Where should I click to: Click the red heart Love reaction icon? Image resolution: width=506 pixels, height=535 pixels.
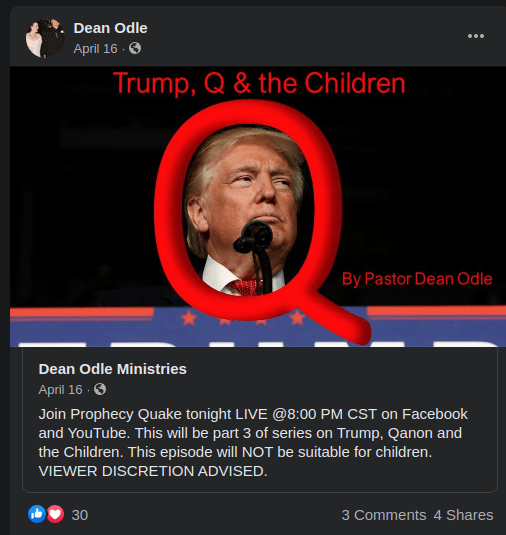coord(55,514)
